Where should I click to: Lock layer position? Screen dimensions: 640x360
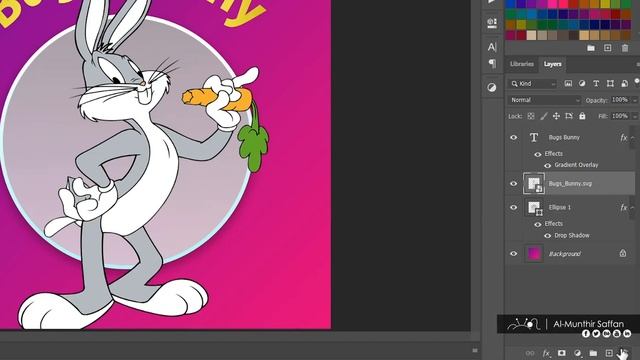(556, 116)
